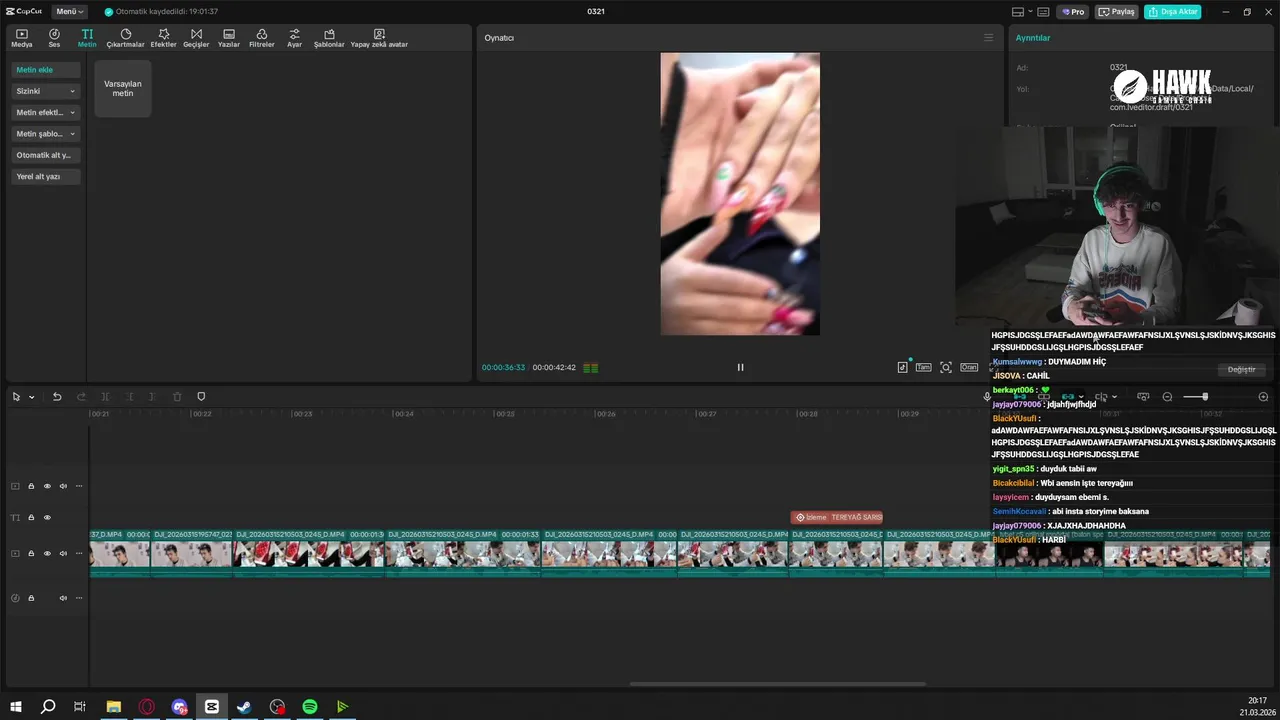1280x720 pixels.
Task: Click the keyboard shortcuts icon
Action: tap(1043, 12)
